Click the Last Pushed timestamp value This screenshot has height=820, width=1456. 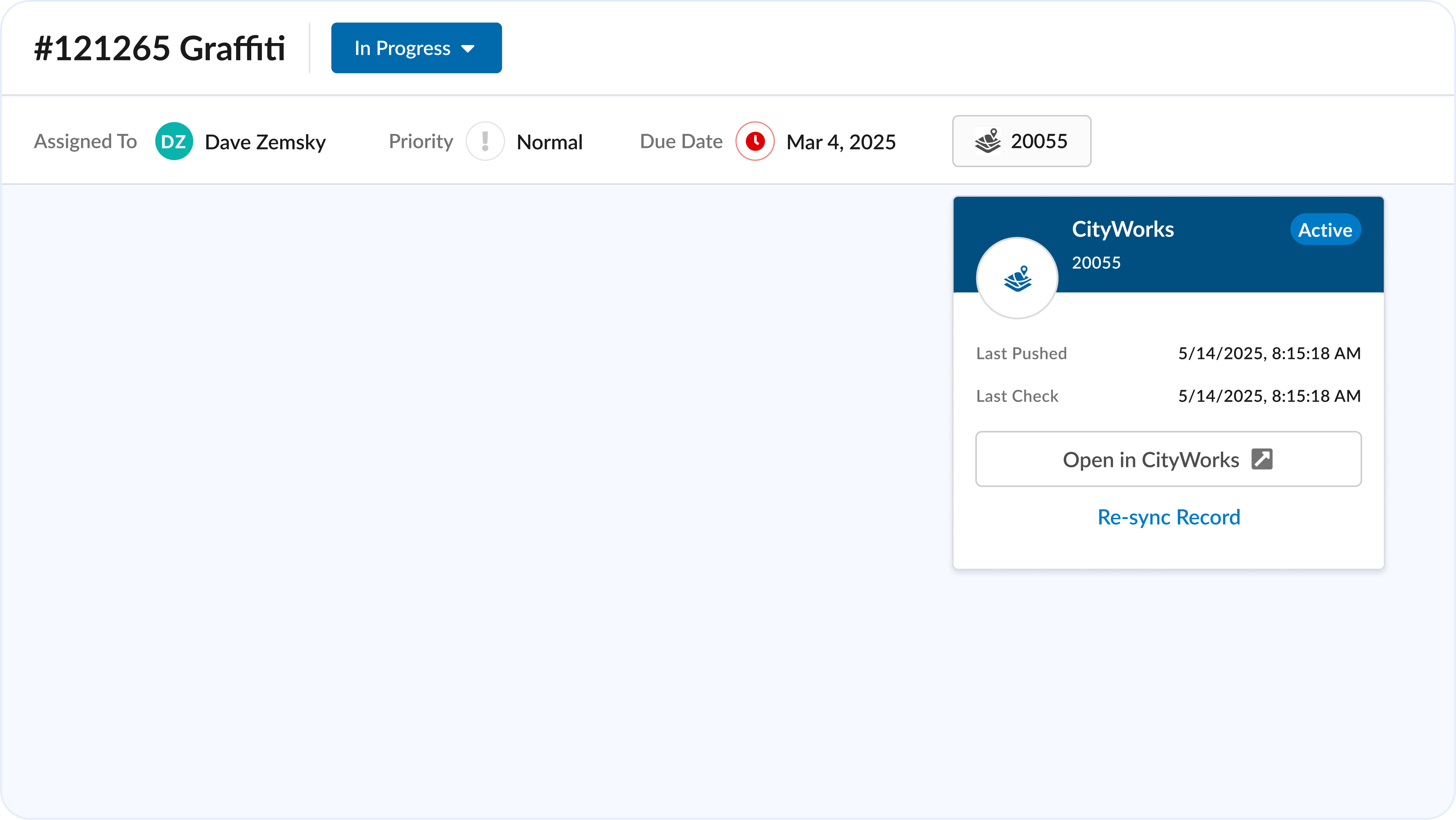click(x=1269, y=353)
